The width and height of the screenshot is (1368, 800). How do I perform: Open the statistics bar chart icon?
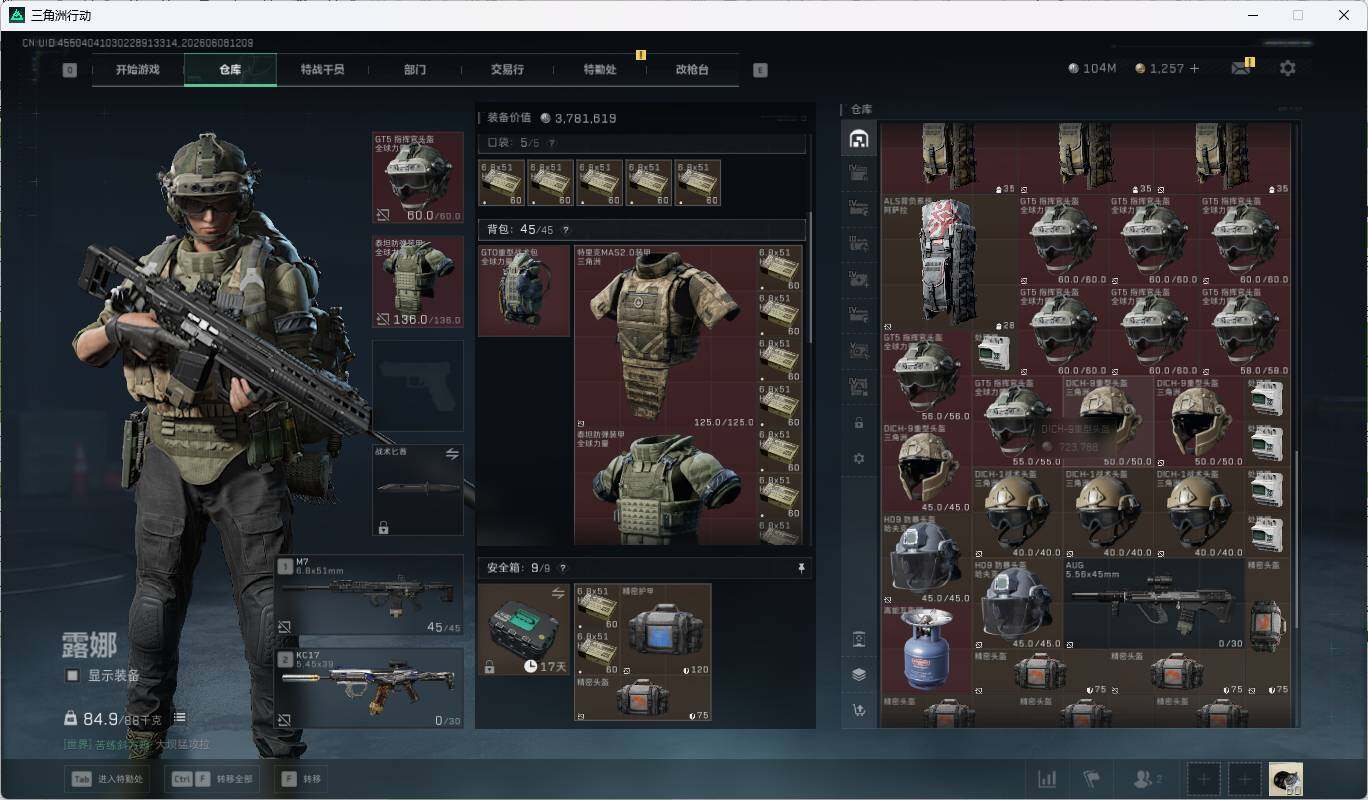pyautogui.click(x=1047, y=779)
